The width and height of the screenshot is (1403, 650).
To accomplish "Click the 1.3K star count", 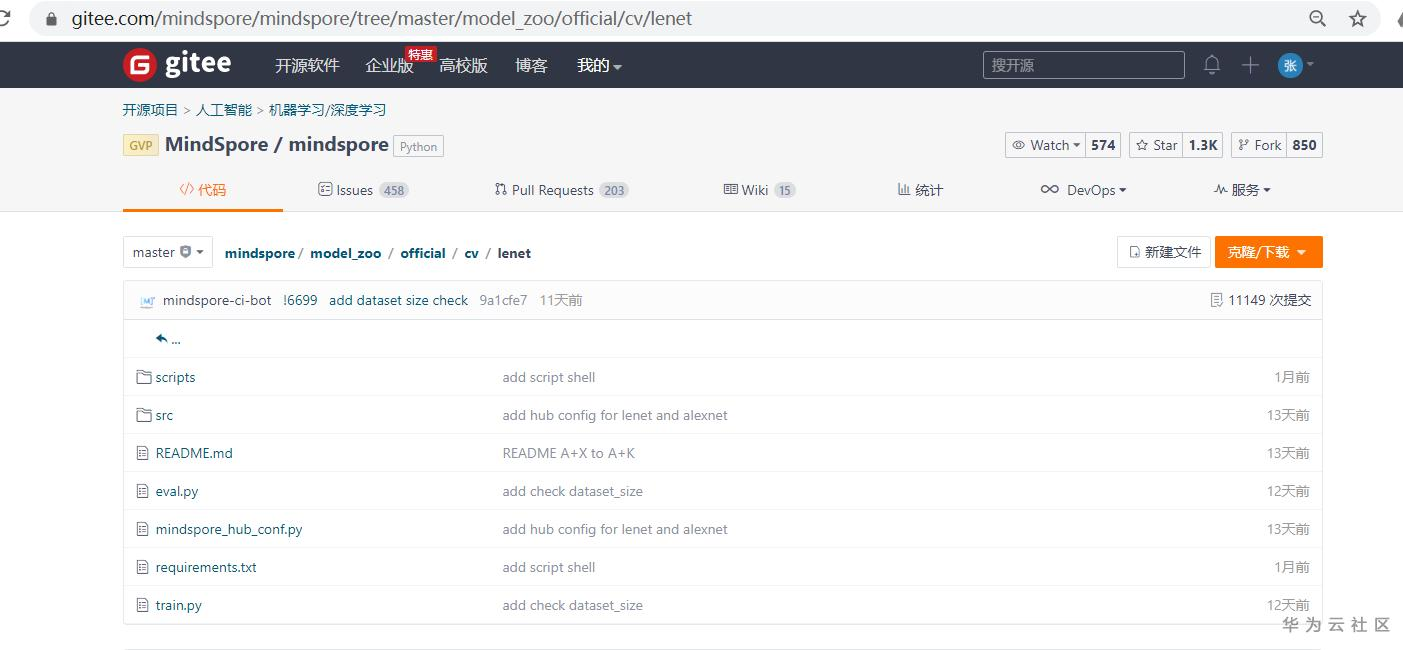I will point(1203,145).
